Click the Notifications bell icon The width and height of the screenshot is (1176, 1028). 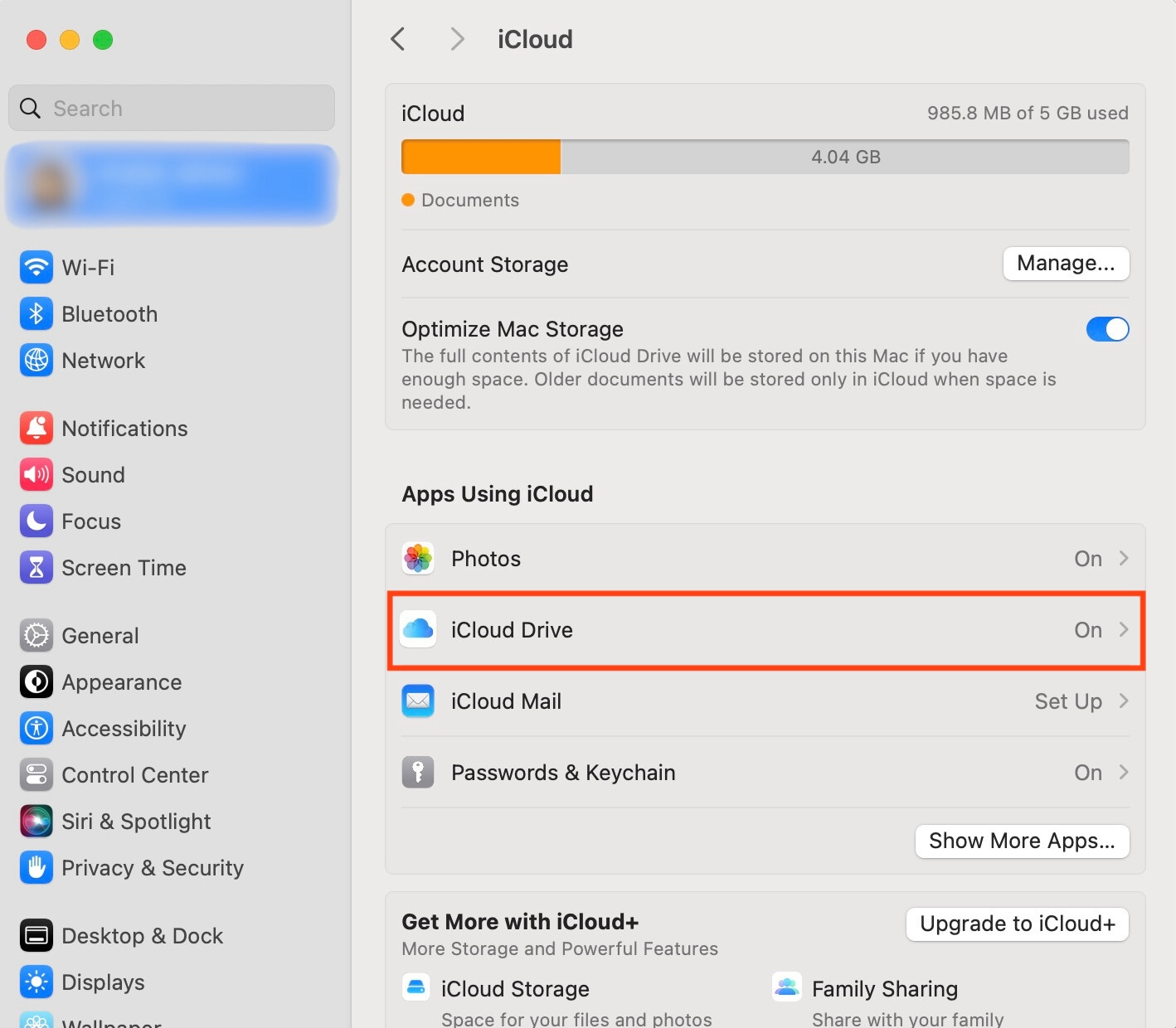[36, 428]
